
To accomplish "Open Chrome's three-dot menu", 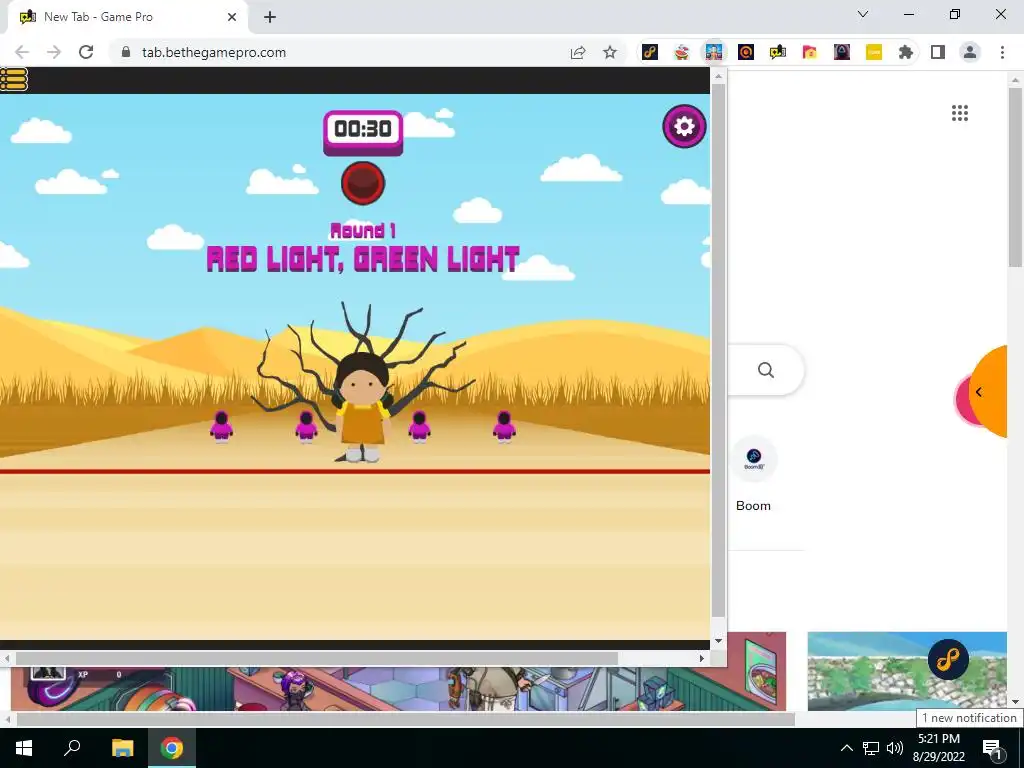I will [x=1002, y=52].
